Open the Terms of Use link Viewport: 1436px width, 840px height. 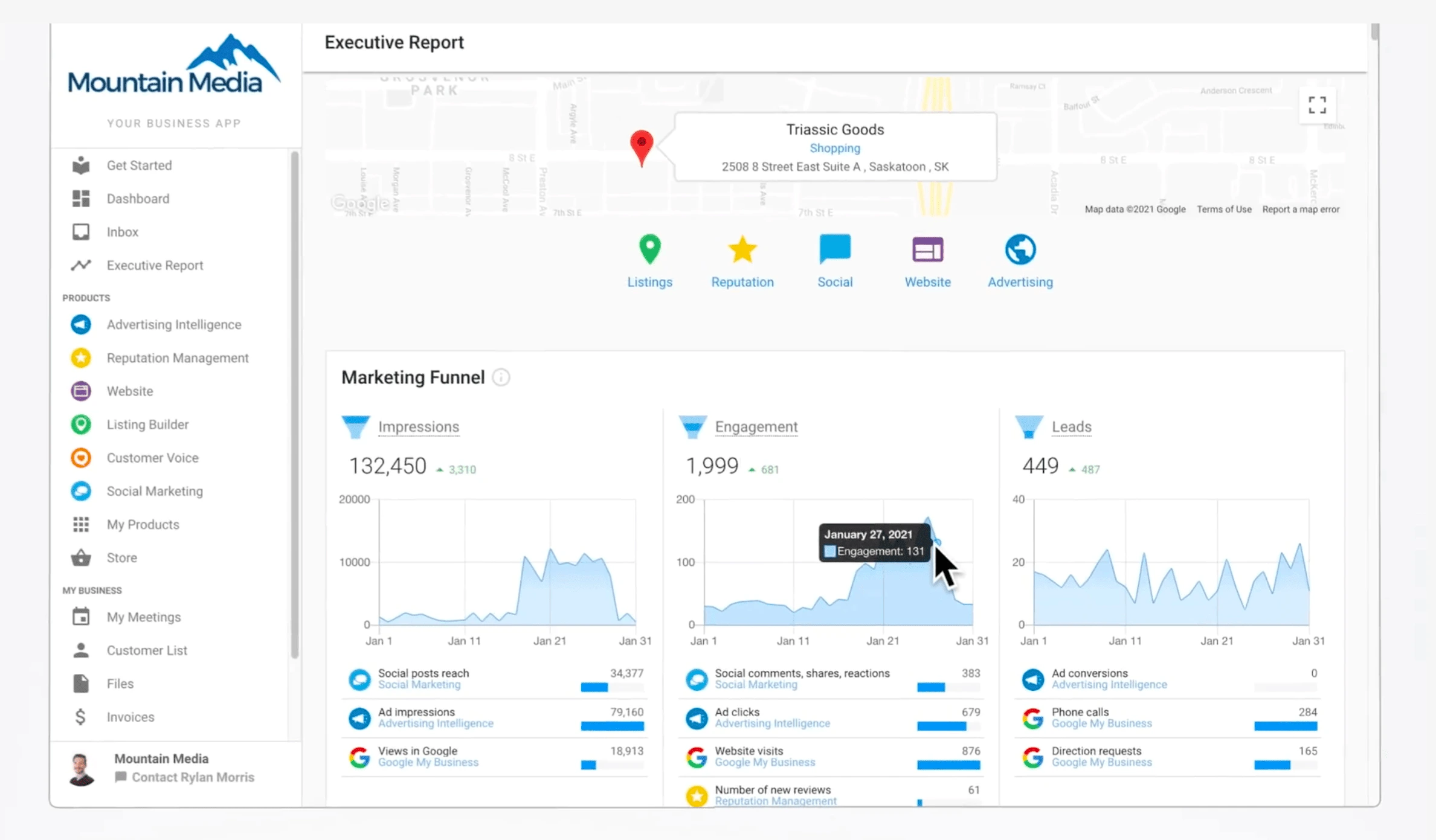coord(1224,209)
